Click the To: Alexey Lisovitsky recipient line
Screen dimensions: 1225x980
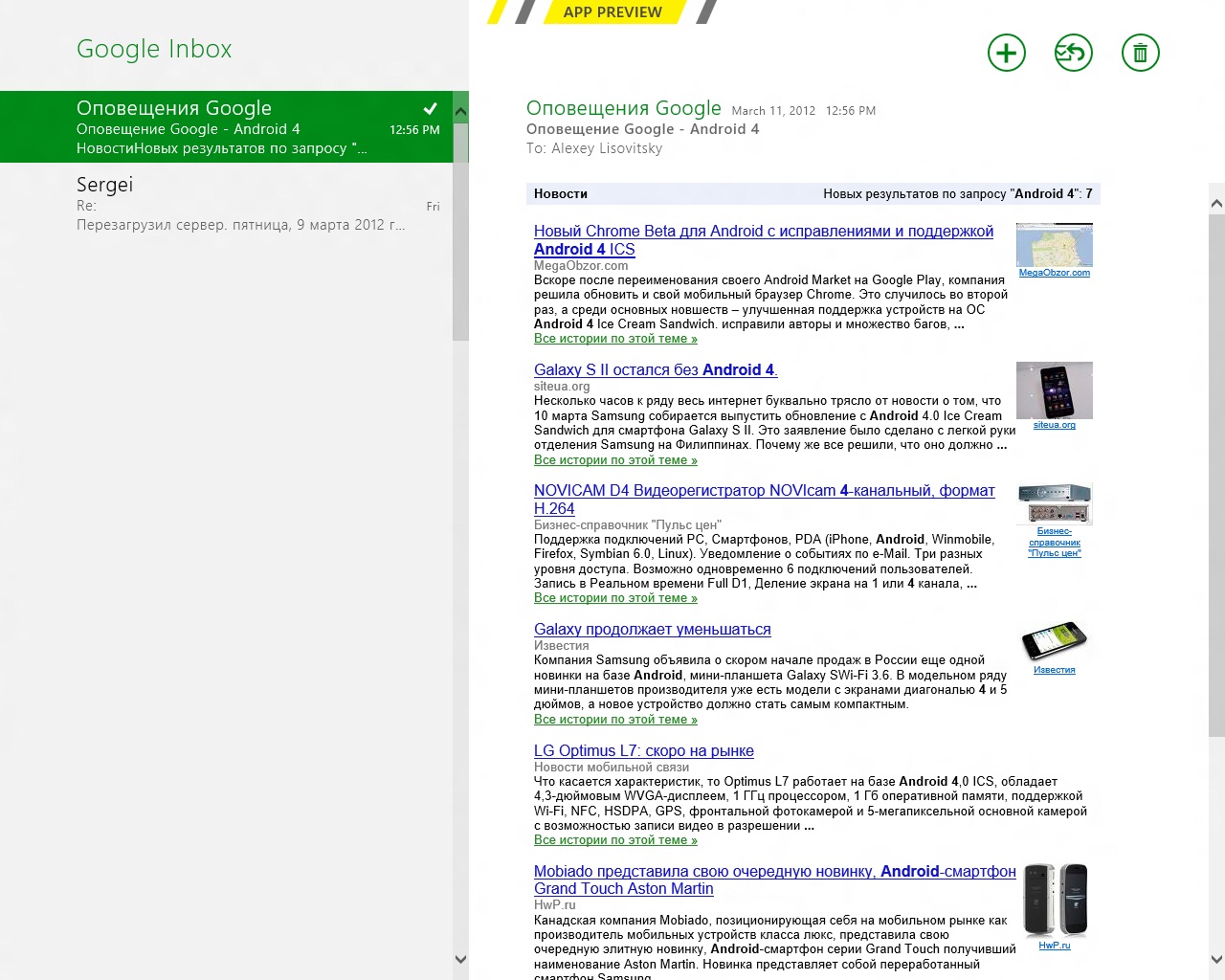click(594, 148)
